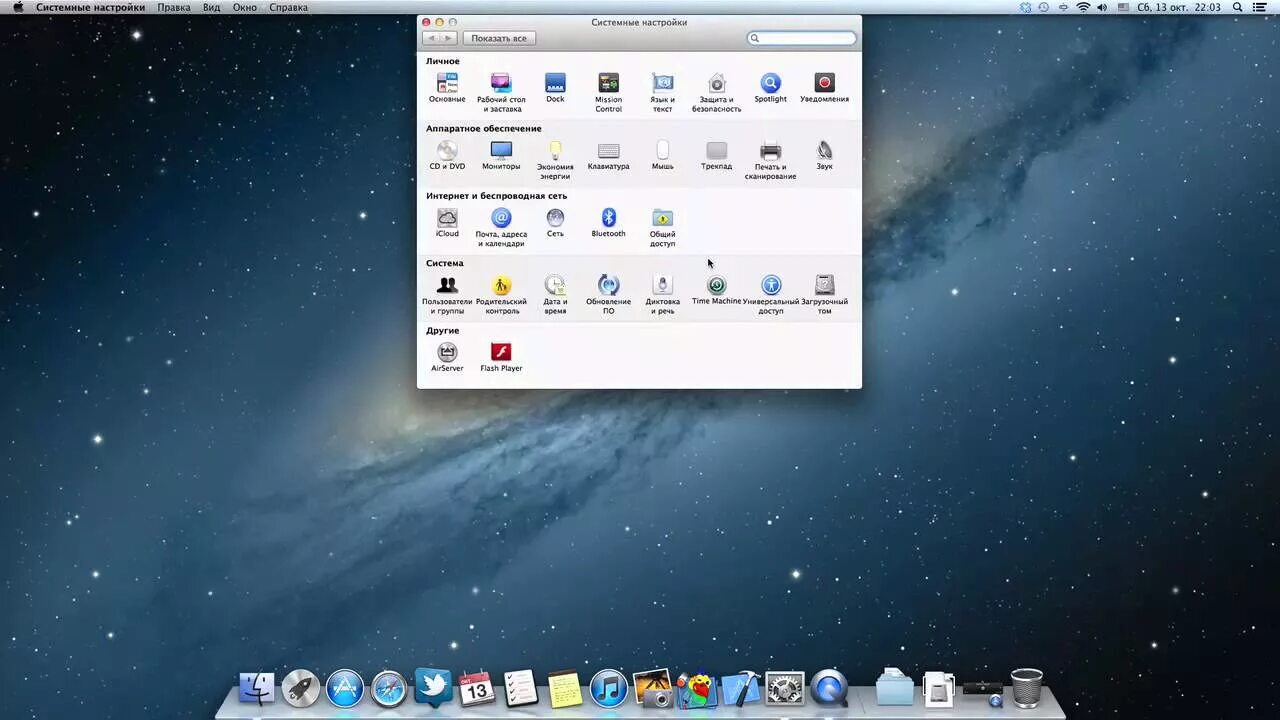The image size is (1280, 720).
Task: Open the Bluetooth preferences pane
Action: tap(608, 222)
